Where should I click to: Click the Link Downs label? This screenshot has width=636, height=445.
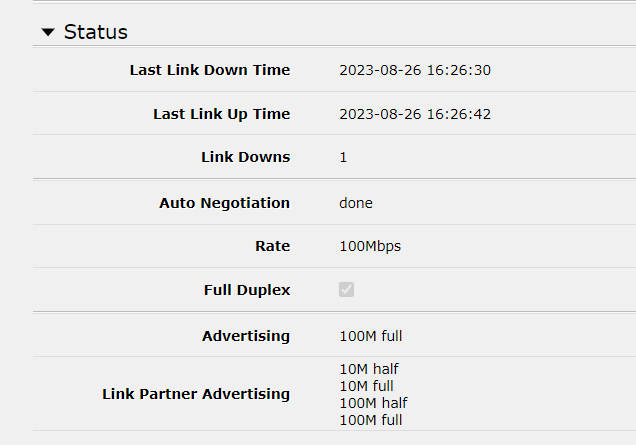click(246, 157)
